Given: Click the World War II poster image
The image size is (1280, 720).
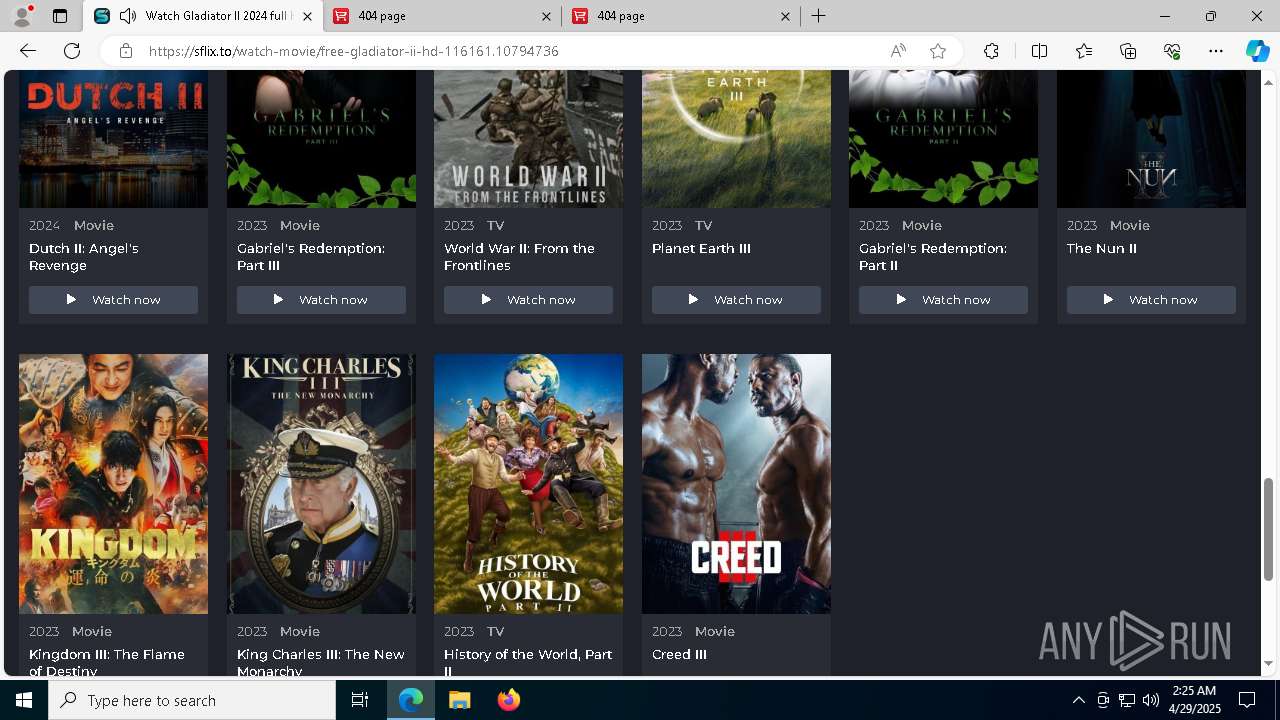Looking at the screenshot, I should pos(528,139).
